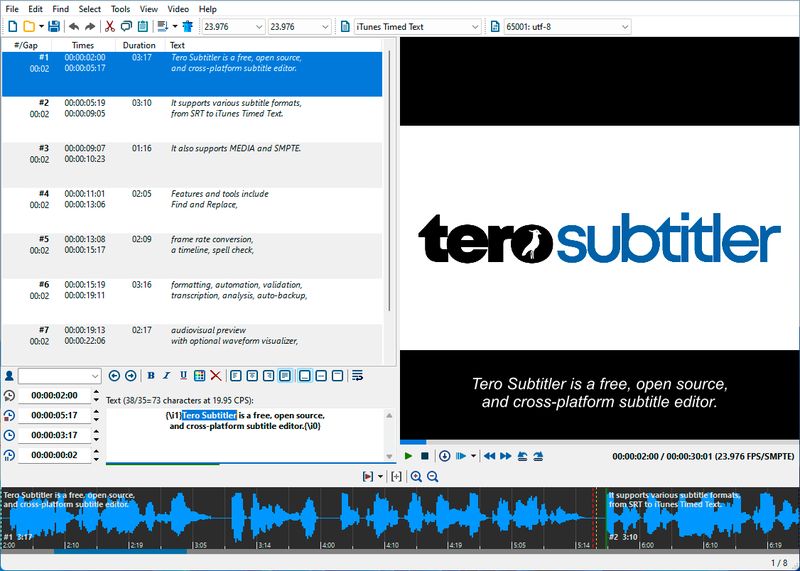
Task: Open the Tools menu
Action: click(x=120, y=9)
